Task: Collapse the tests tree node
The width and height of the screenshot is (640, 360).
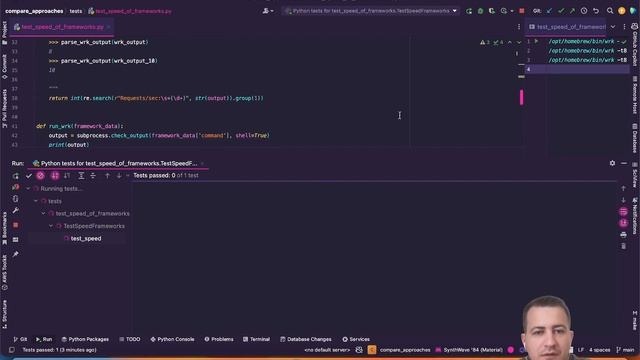Action: point(36,201)
